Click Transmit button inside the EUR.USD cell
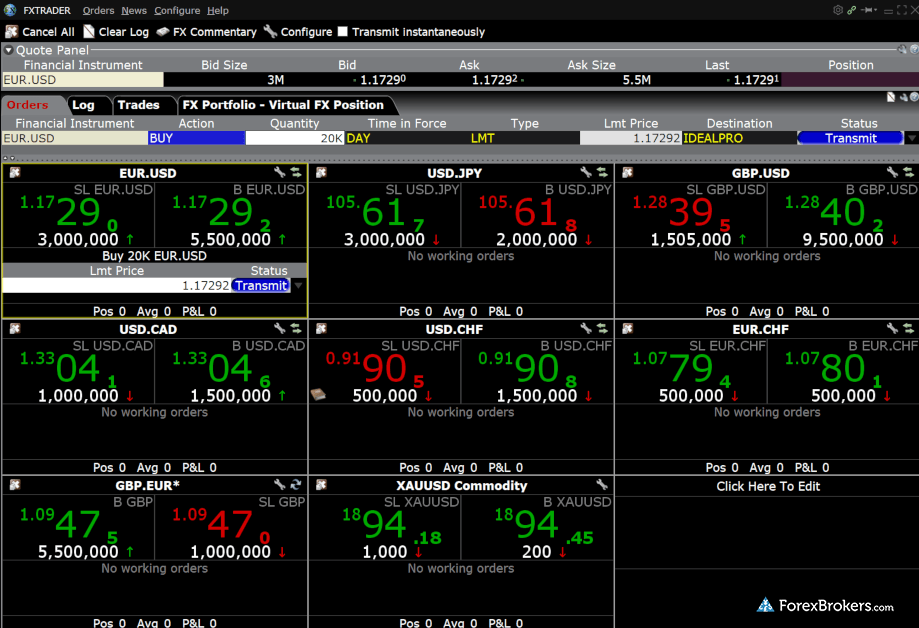This screenshot has height=628, width=919. pyautogui.click(x=261, y=286)
